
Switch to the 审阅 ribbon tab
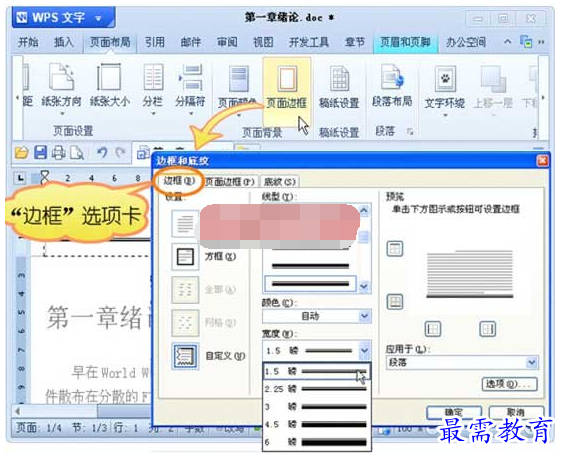(227, 42)
